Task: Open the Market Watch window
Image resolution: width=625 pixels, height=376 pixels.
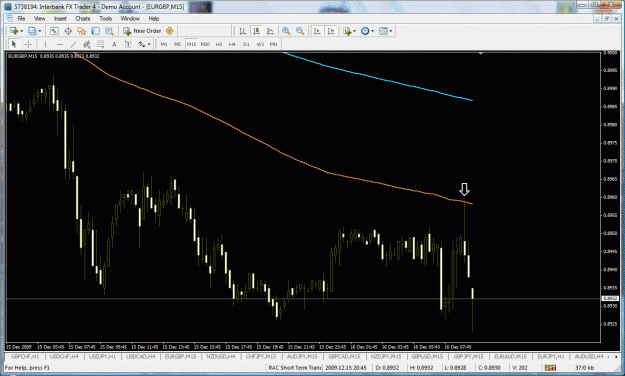Action: (54, 31)
